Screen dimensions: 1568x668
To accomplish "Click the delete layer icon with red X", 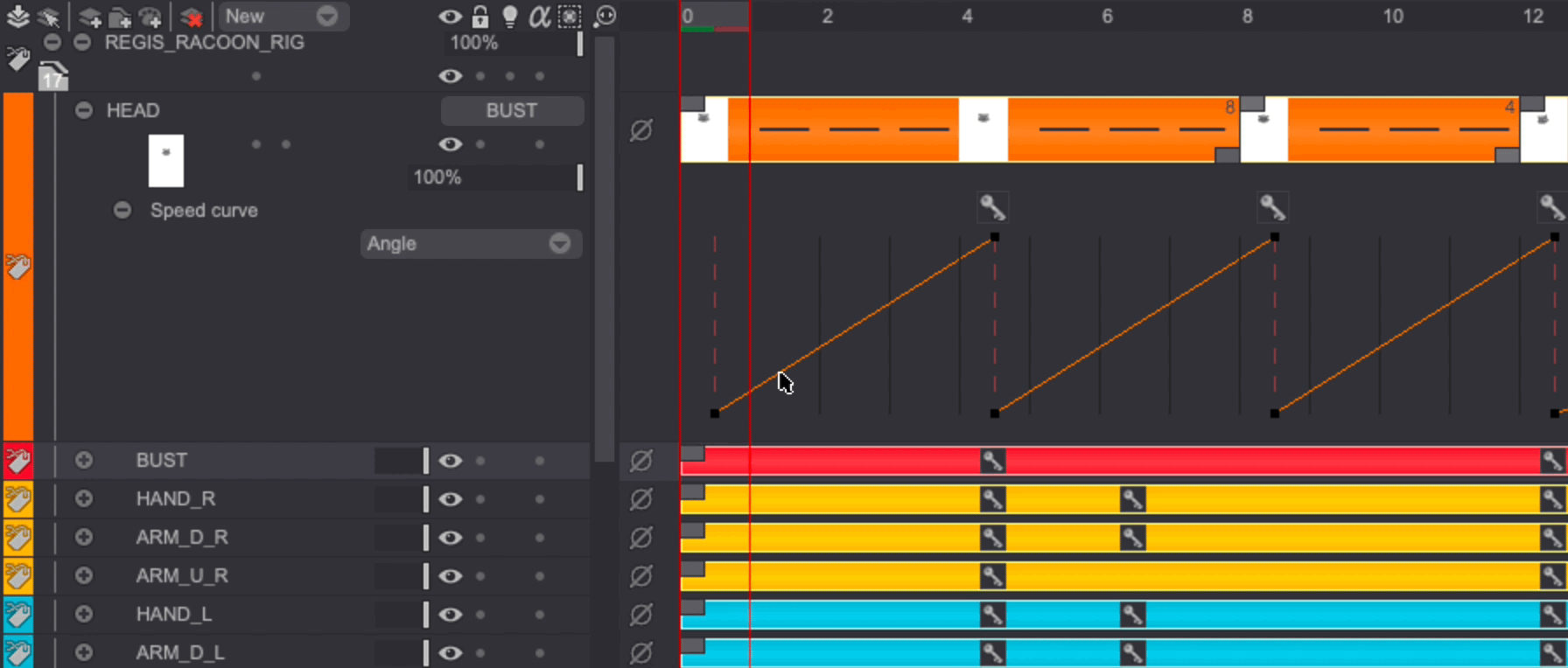I will [192, 17].
